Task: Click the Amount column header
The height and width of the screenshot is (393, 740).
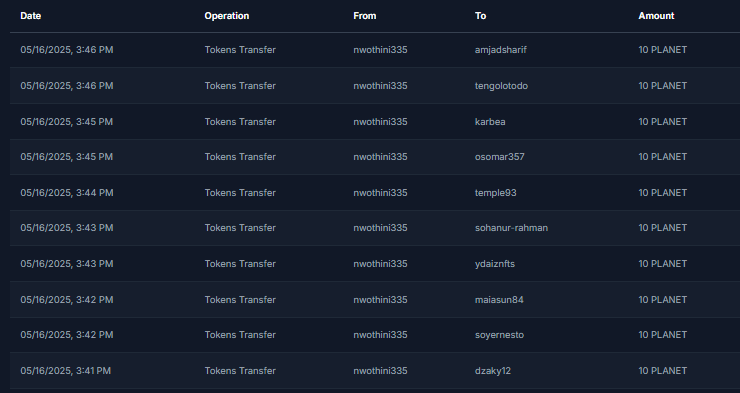Action: tap(656, 16)
